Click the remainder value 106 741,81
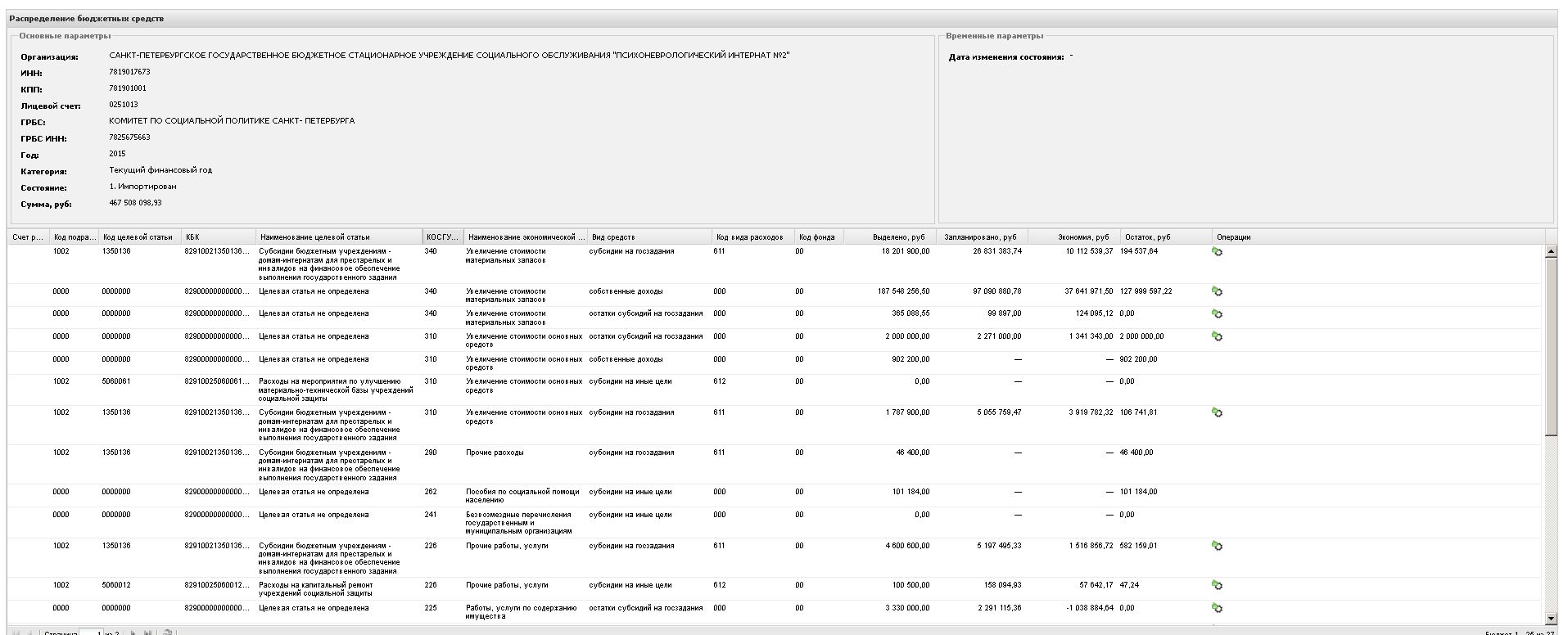The image size is (1568, 635). tap(1139, 412)
